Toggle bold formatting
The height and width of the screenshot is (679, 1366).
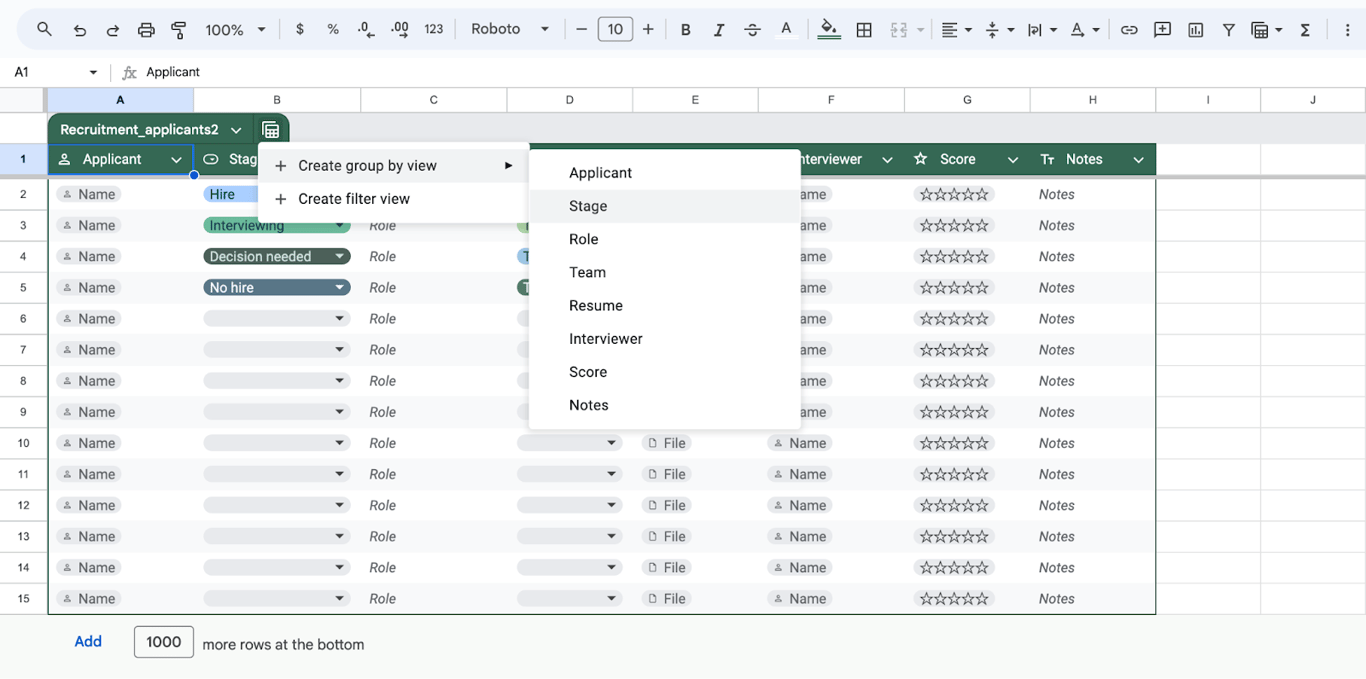coord(685,30)
